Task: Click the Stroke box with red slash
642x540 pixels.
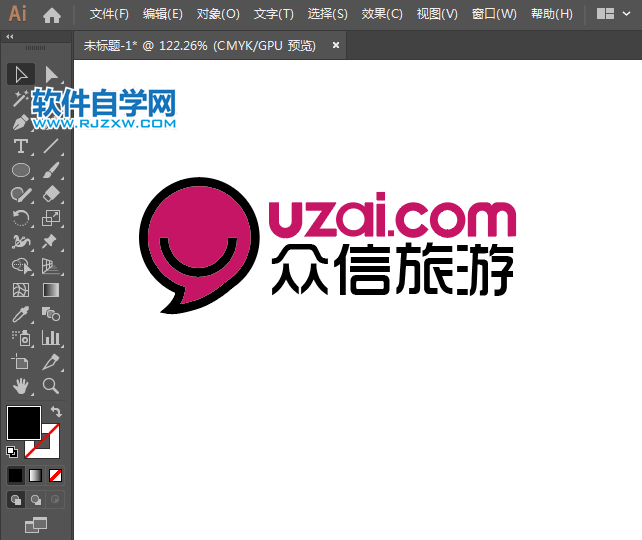Action: click(x=51, y=449)
